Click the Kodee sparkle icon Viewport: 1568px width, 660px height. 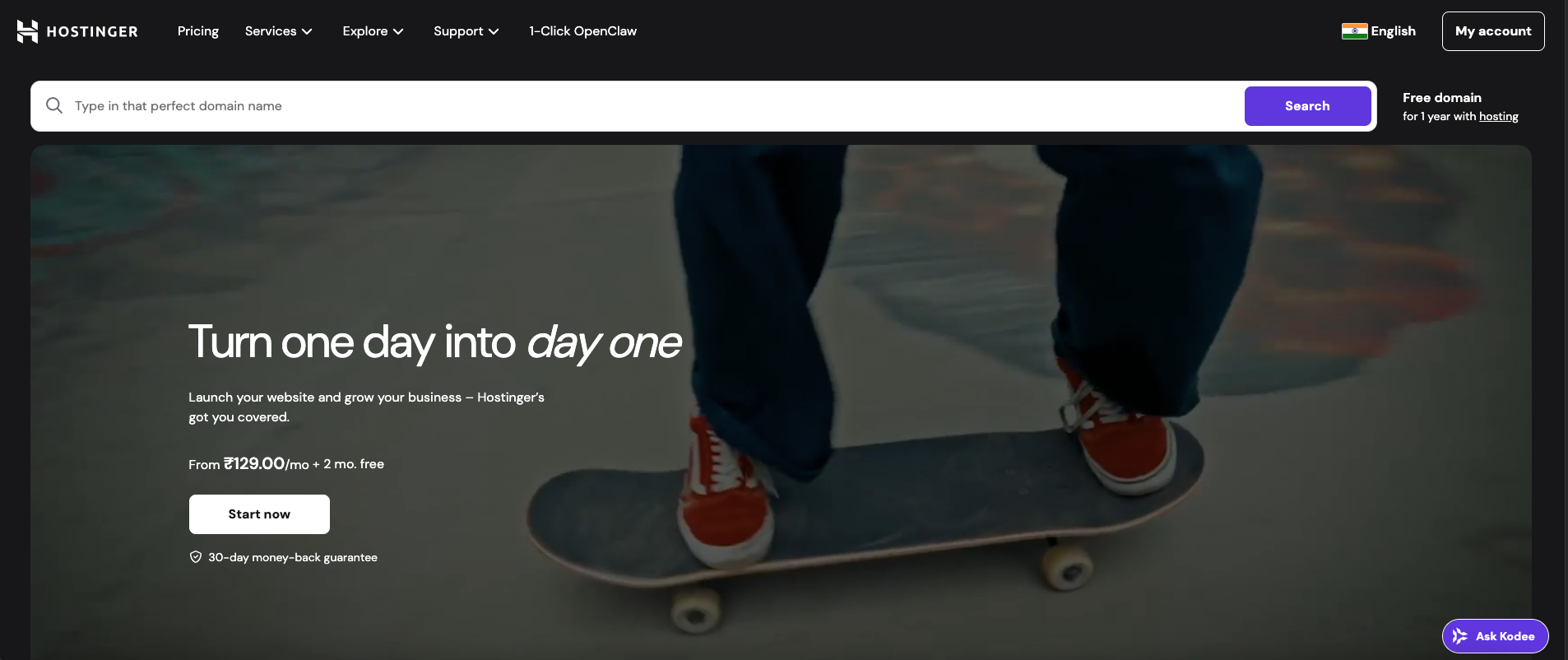pos(1459,636)
